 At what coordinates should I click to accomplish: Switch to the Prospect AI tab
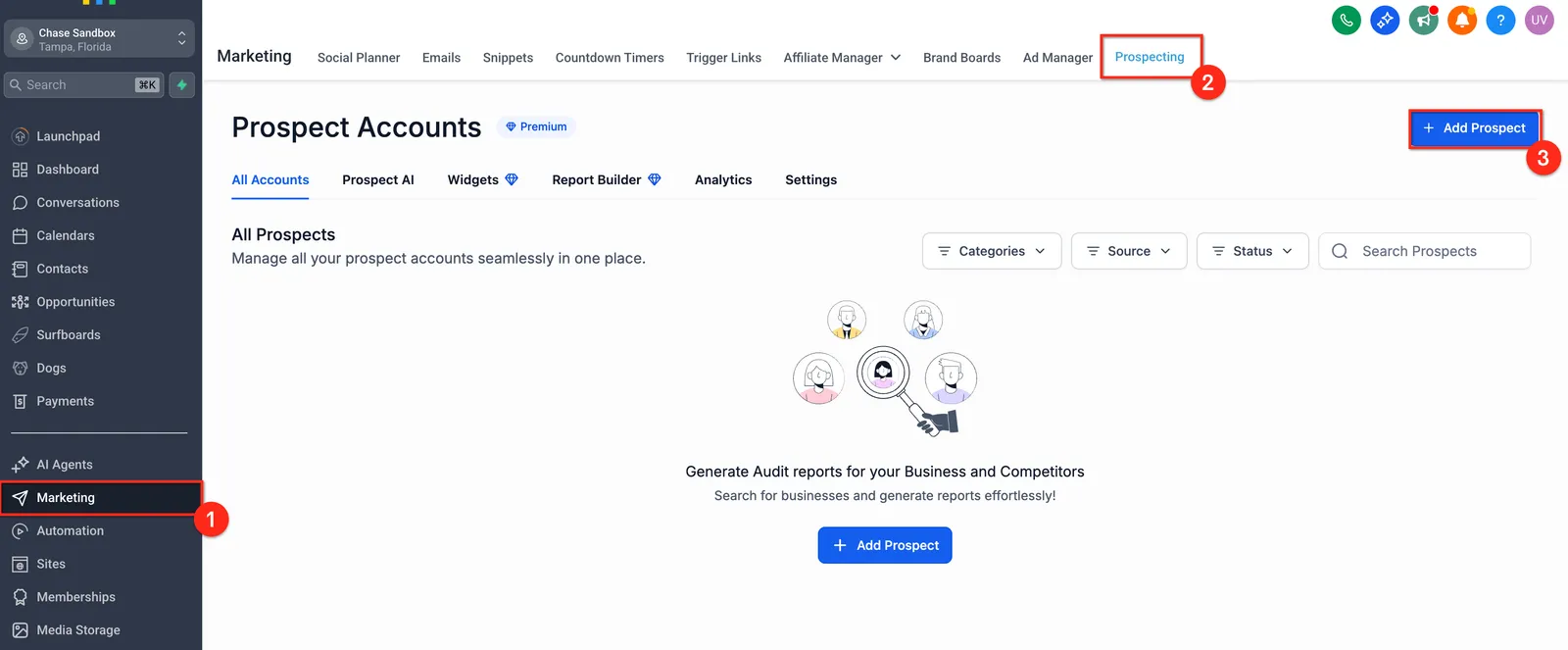378,180
